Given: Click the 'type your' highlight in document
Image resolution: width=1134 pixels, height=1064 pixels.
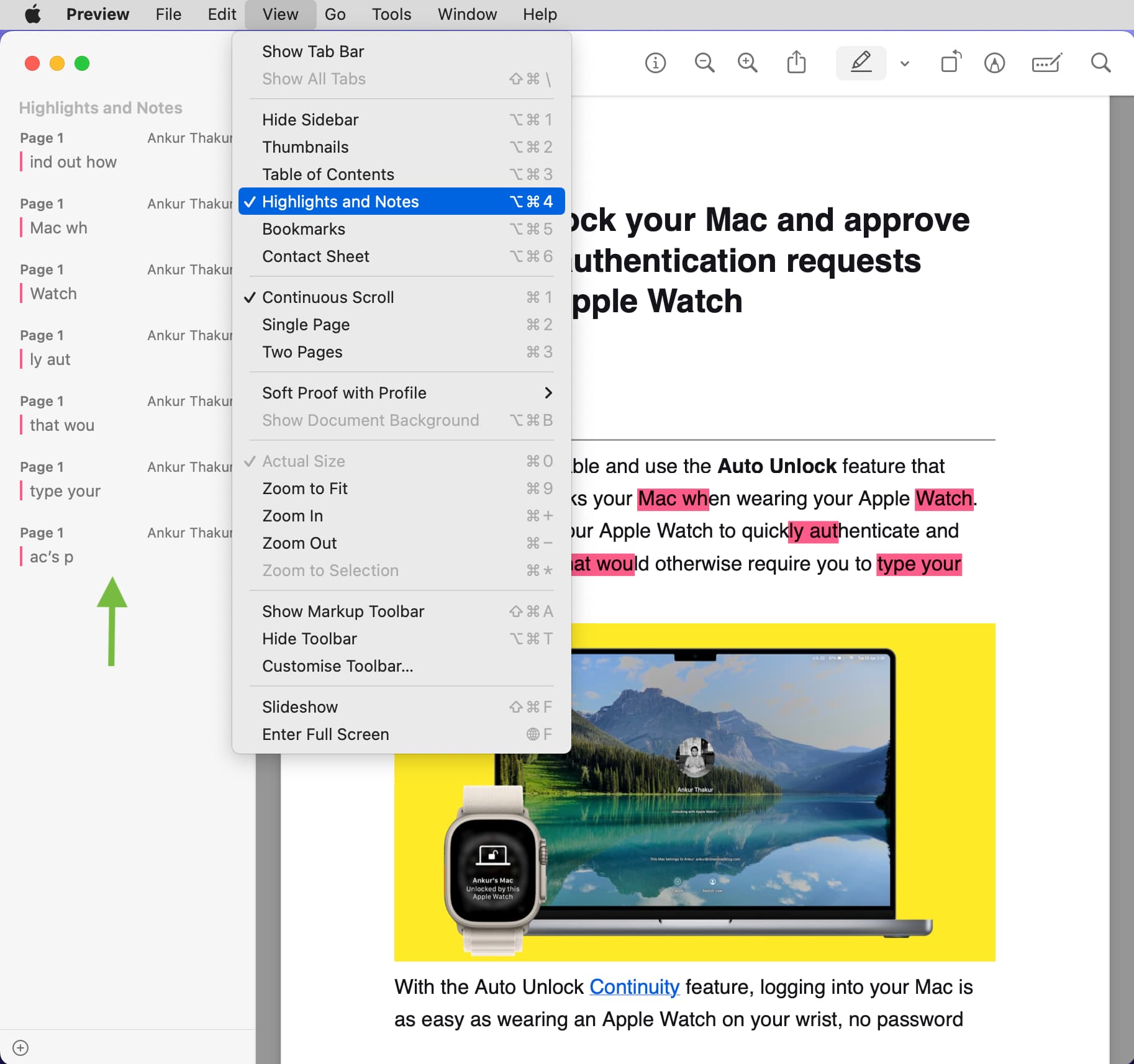Looking at the screenshot, I should coord(919,564).
